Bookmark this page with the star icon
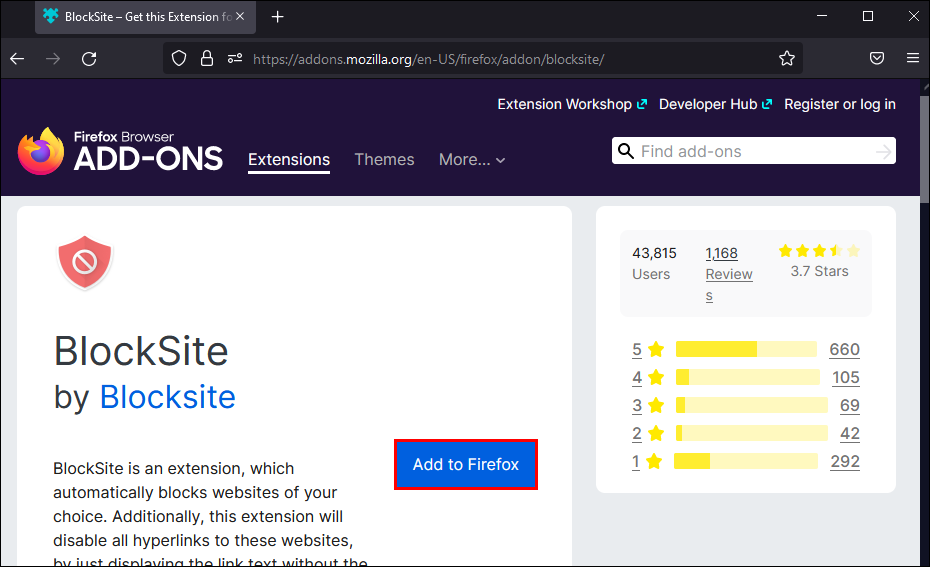The image size is (930, 567). pos(787,59)
